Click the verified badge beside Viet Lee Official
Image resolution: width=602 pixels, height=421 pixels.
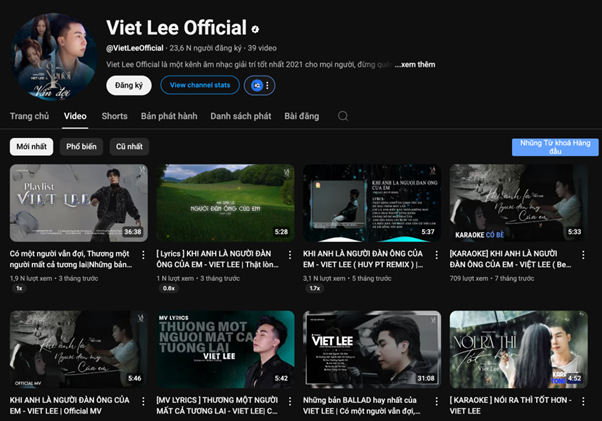255,29
